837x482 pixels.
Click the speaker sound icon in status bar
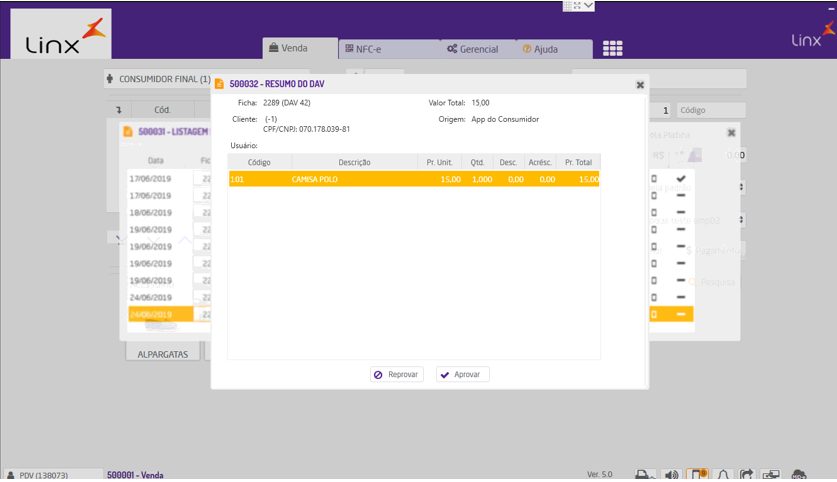(672, 474)
